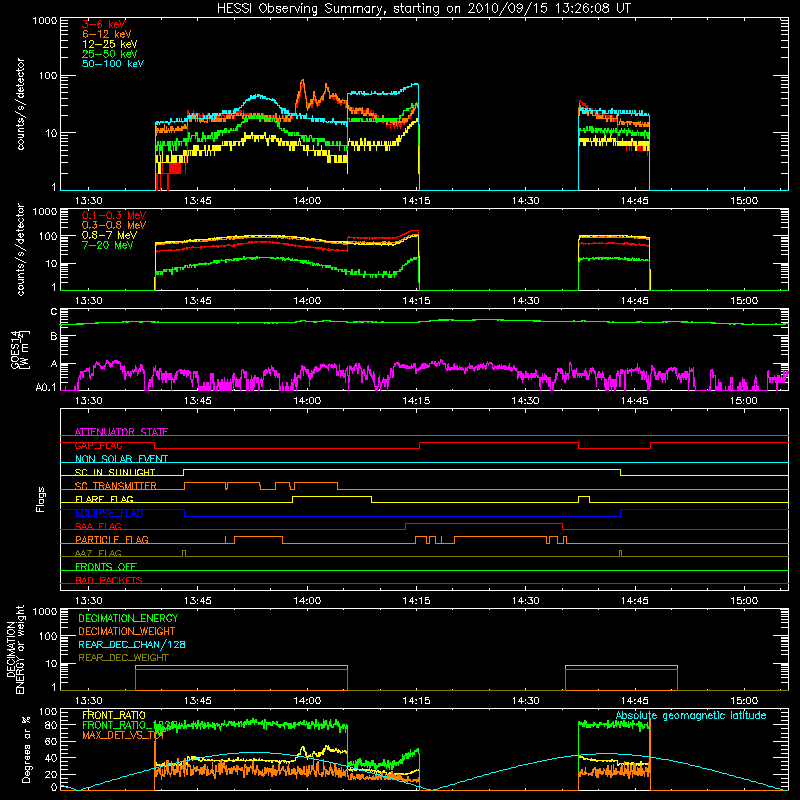The width and height of the screenshot is (800, 800).
Task: Select the BAD_PACKETS flag label
Action: click(109, 580)
